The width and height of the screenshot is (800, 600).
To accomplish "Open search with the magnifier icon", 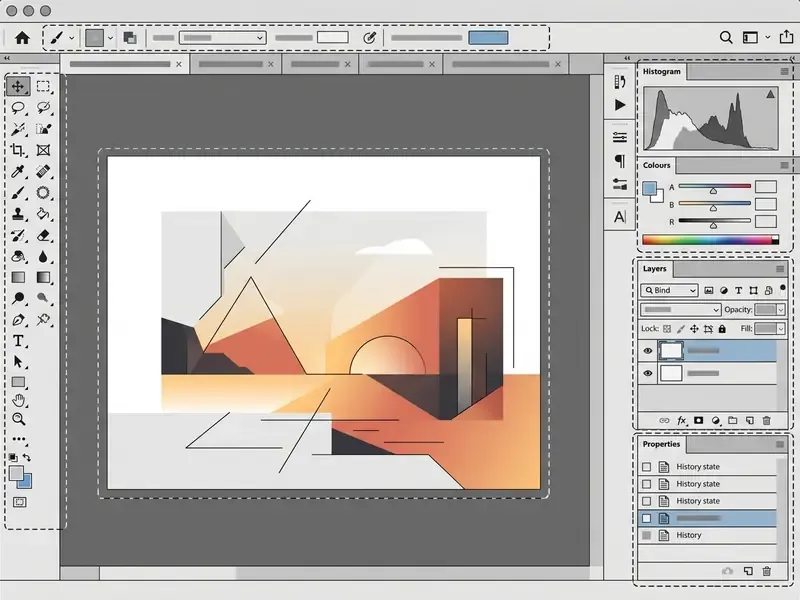I will [x=726, y=37].
